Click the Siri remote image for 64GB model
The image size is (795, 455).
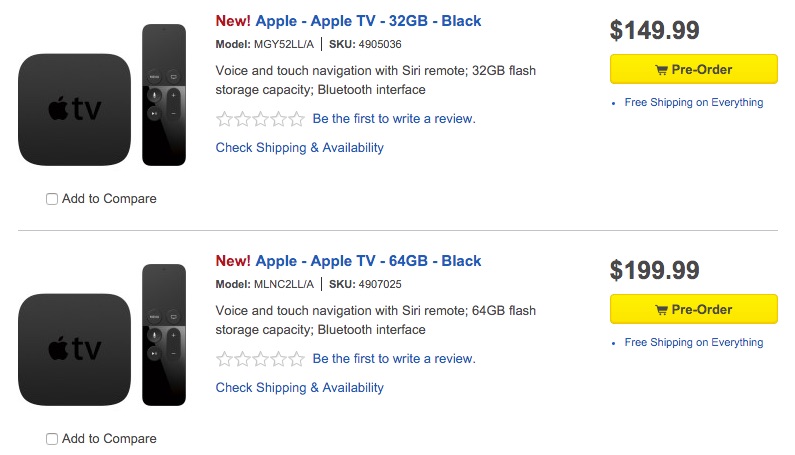(x=164, y=334)
